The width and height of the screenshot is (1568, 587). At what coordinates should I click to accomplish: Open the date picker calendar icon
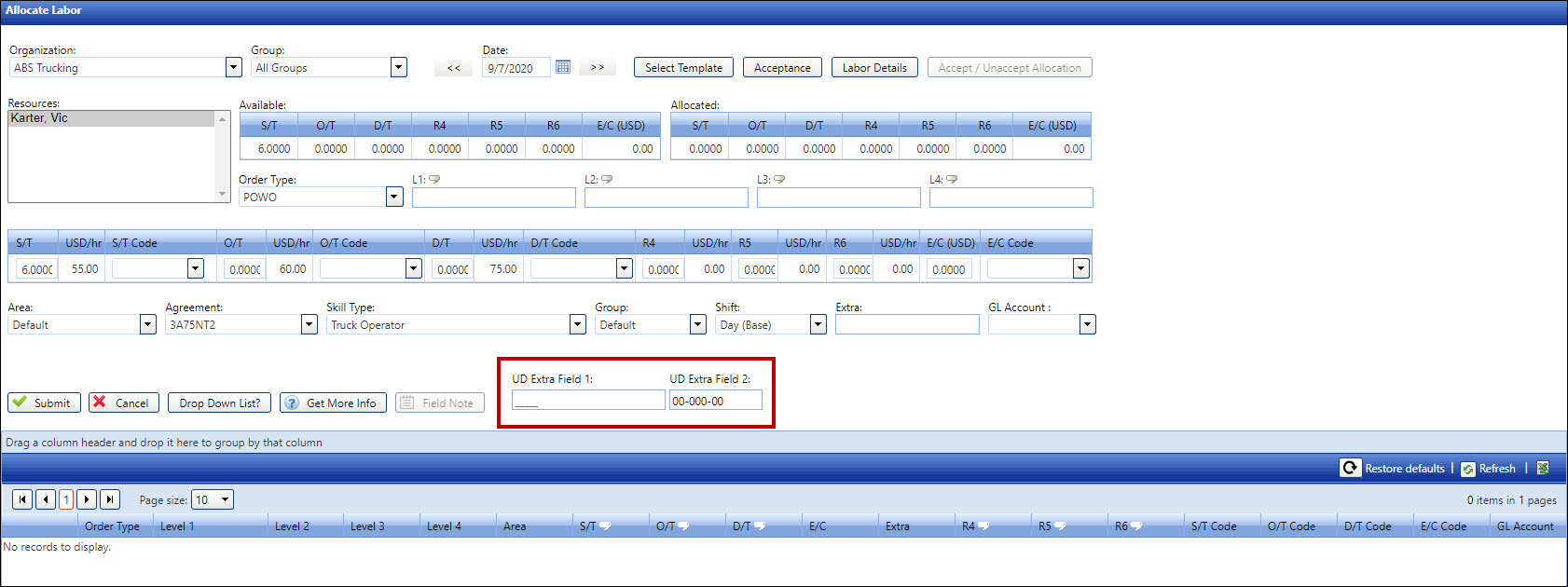563,67
